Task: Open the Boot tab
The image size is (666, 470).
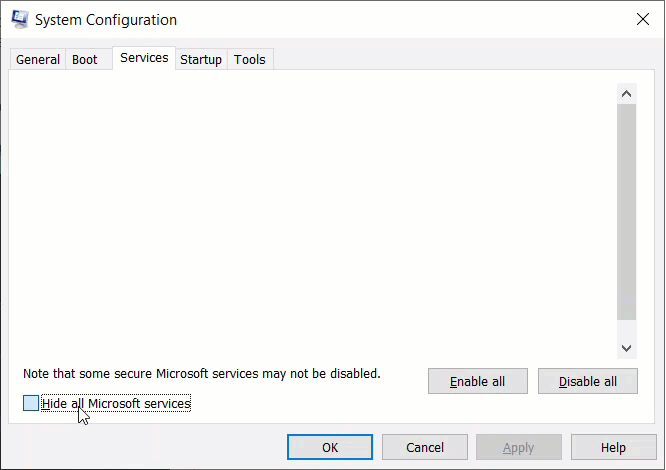Action: tap(85, 59)
